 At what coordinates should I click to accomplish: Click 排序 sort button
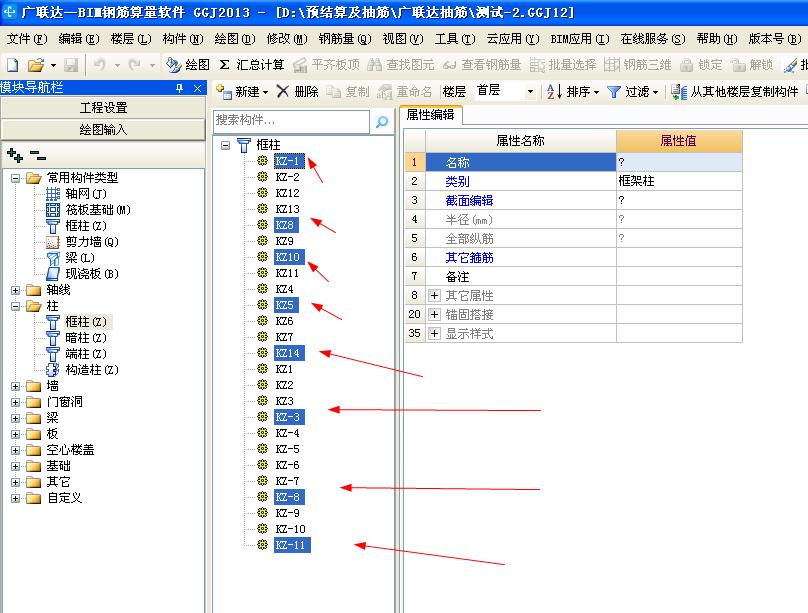[573, 92]
